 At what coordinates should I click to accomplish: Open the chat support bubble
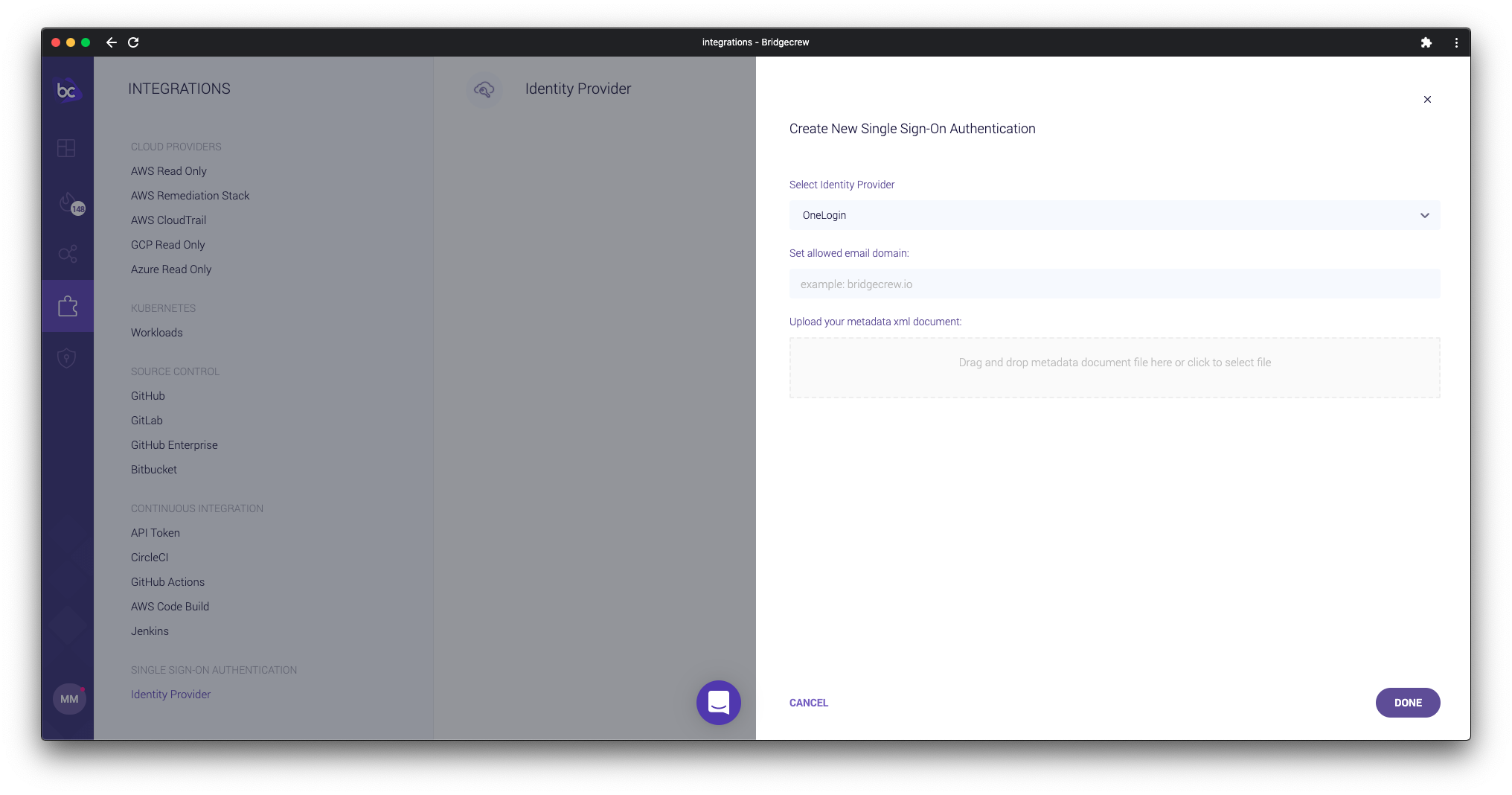pyautogui.click(x=718, y=702)
